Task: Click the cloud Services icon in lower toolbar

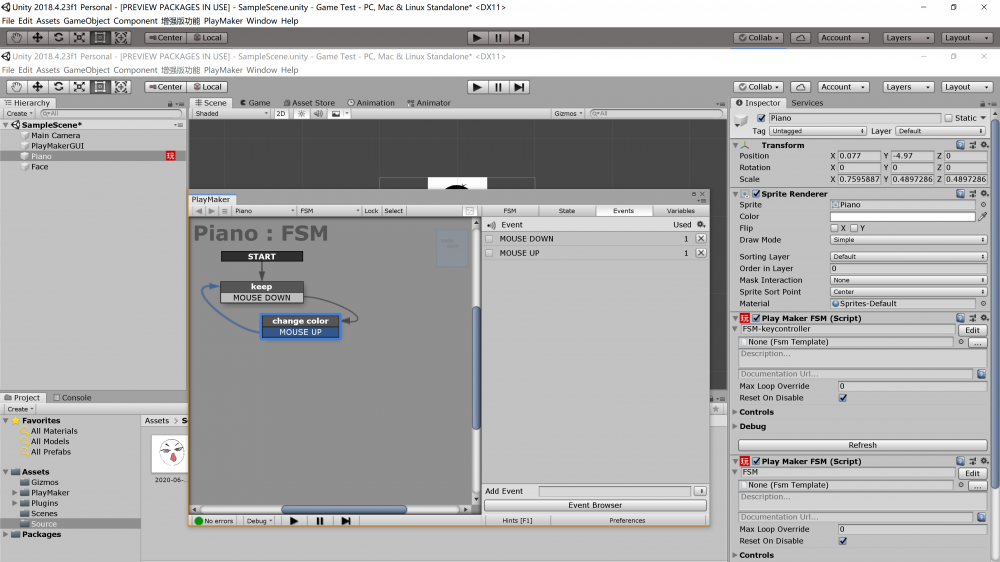Action: tap(800, 87)
